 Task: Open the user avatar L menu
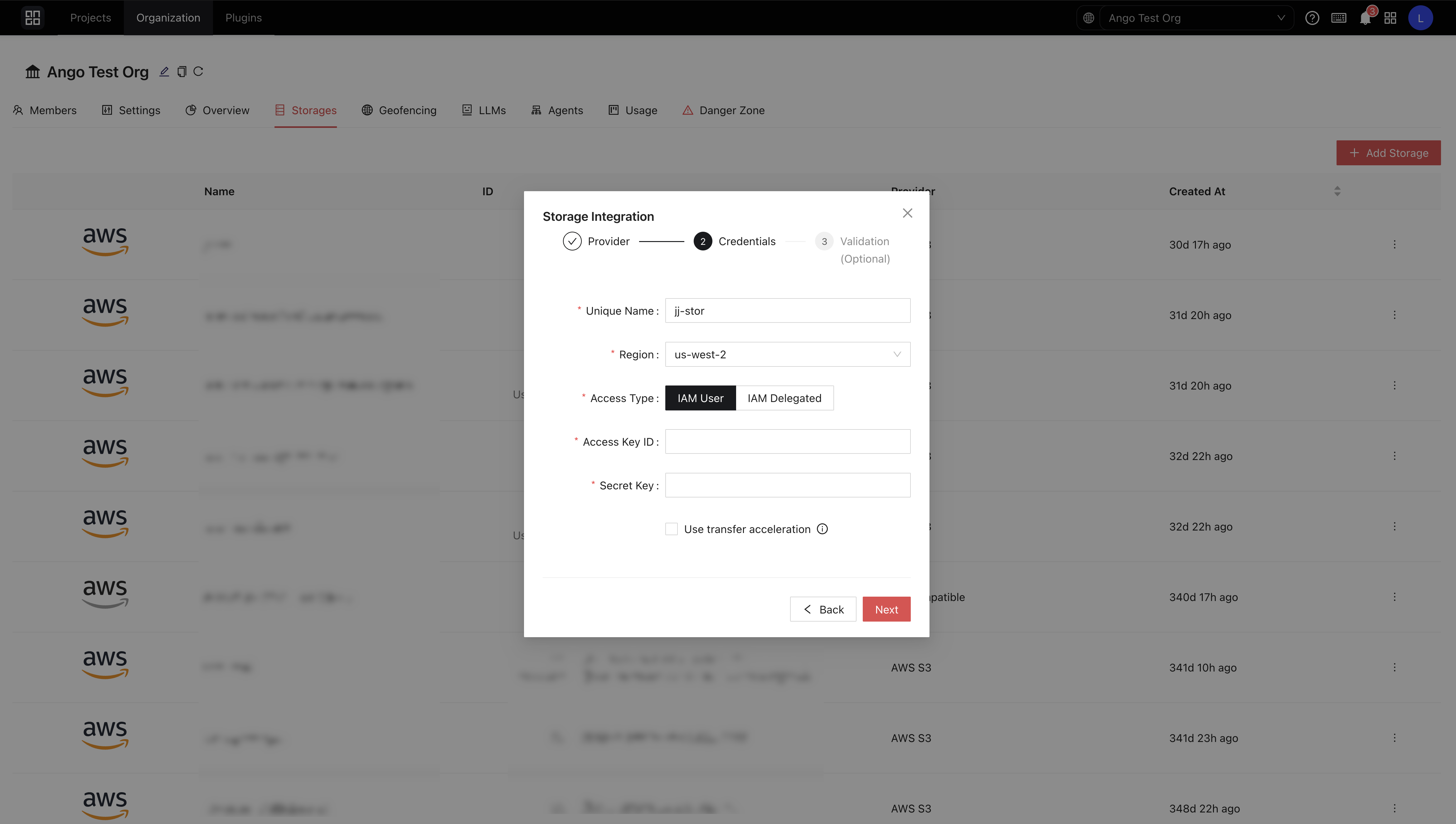pyautogui.click(x=1420, y=18)
